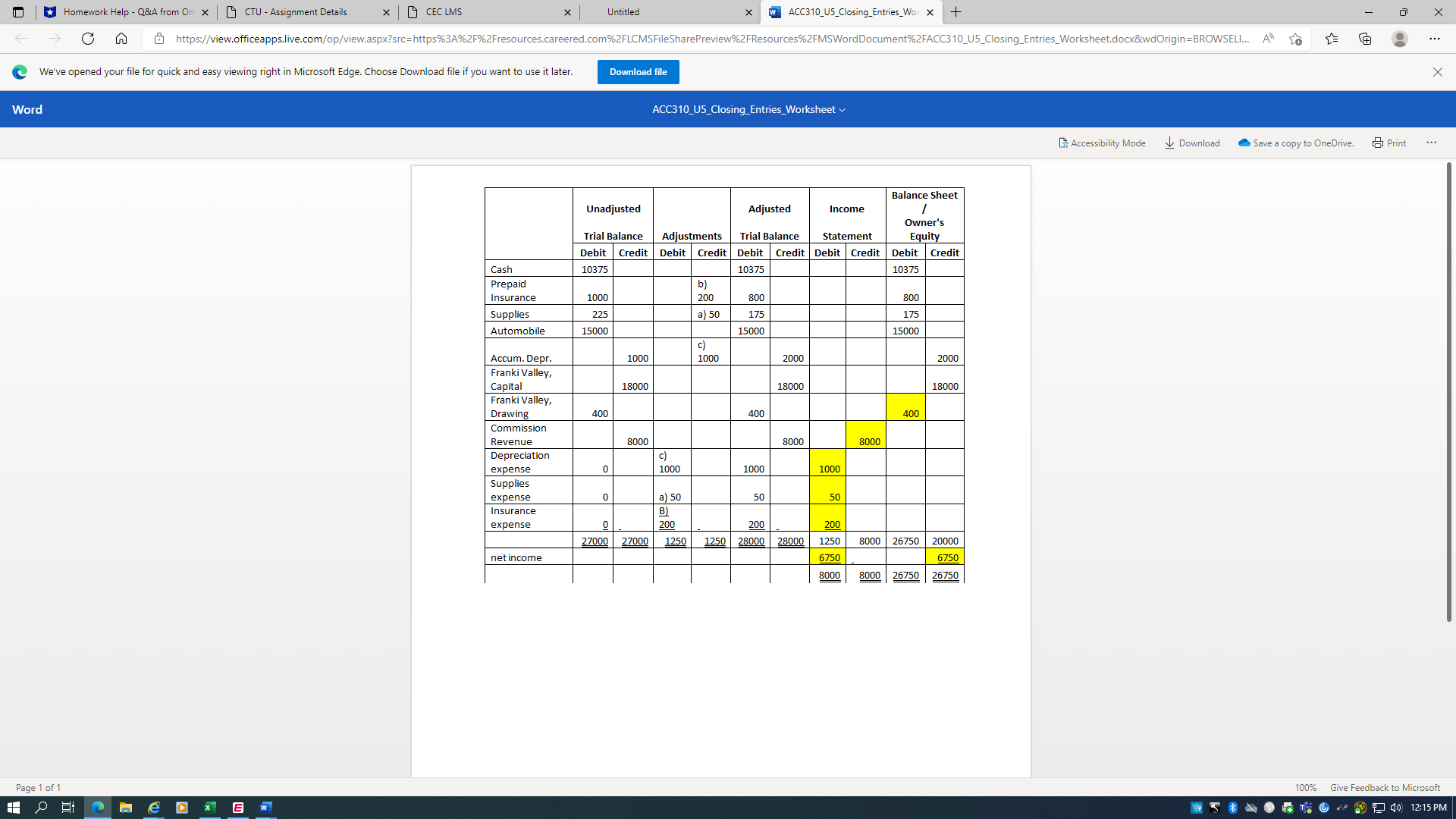Refresh the browser page

click(x=88, y=39)
